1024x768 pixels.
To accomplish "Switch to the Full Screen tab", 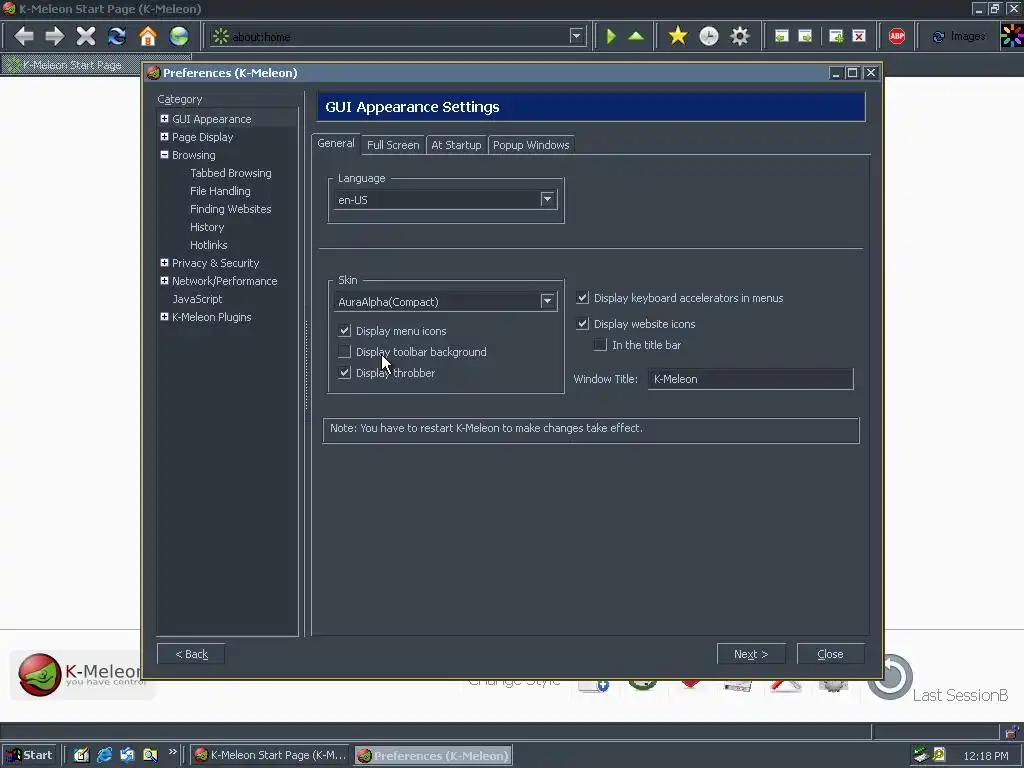I will 393,145.
